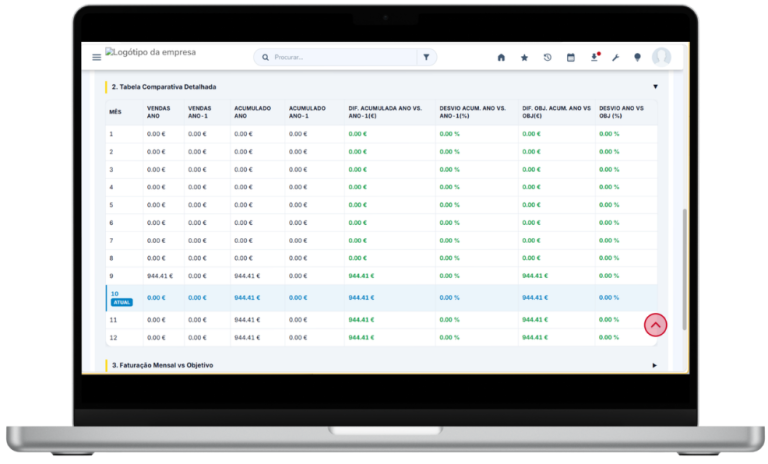Click month 10 blue Dif. Obj. Acum. 944.41 €

(535, 298)
